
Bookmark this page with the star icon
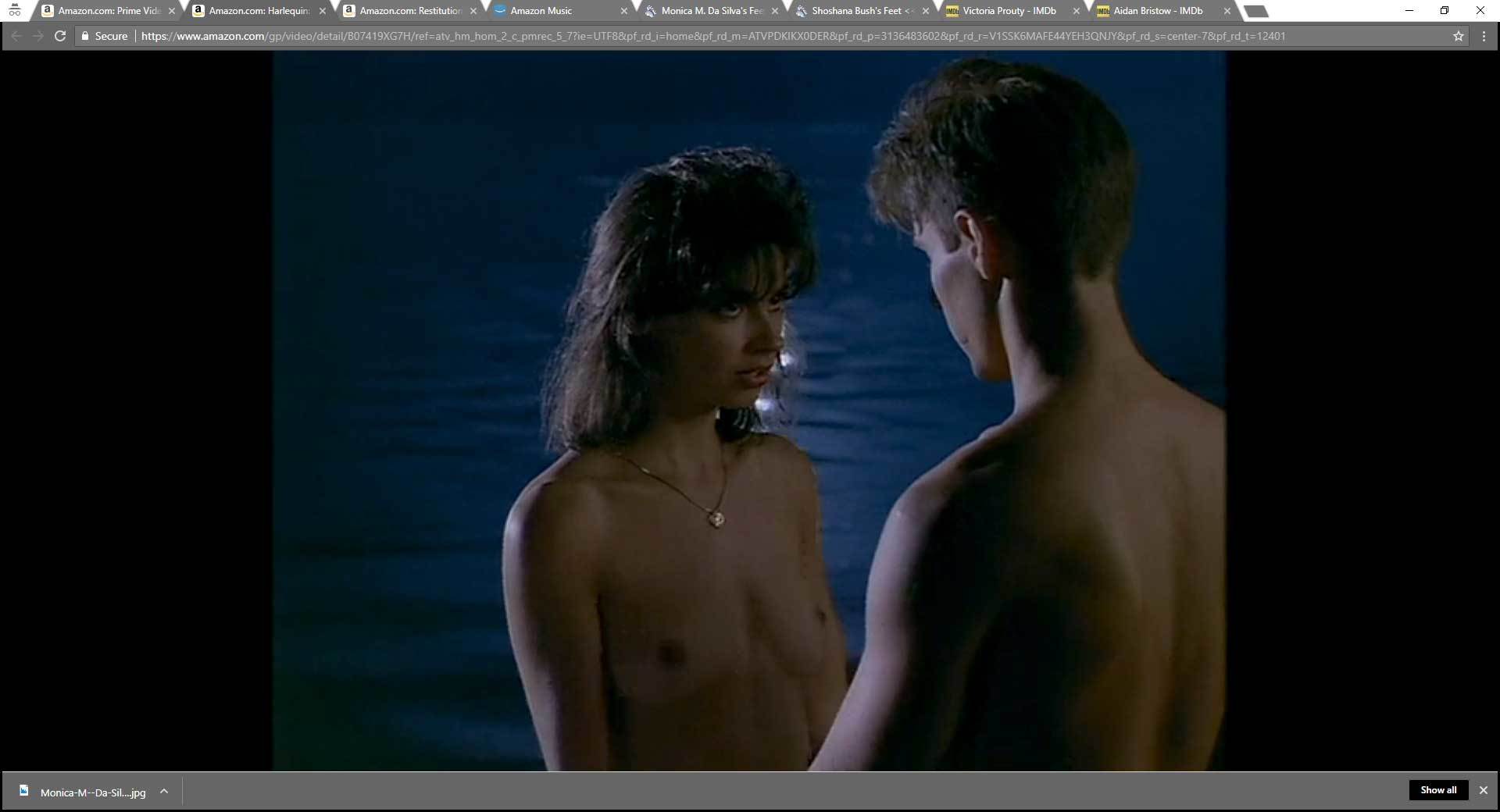click(x=1458, y=36)
